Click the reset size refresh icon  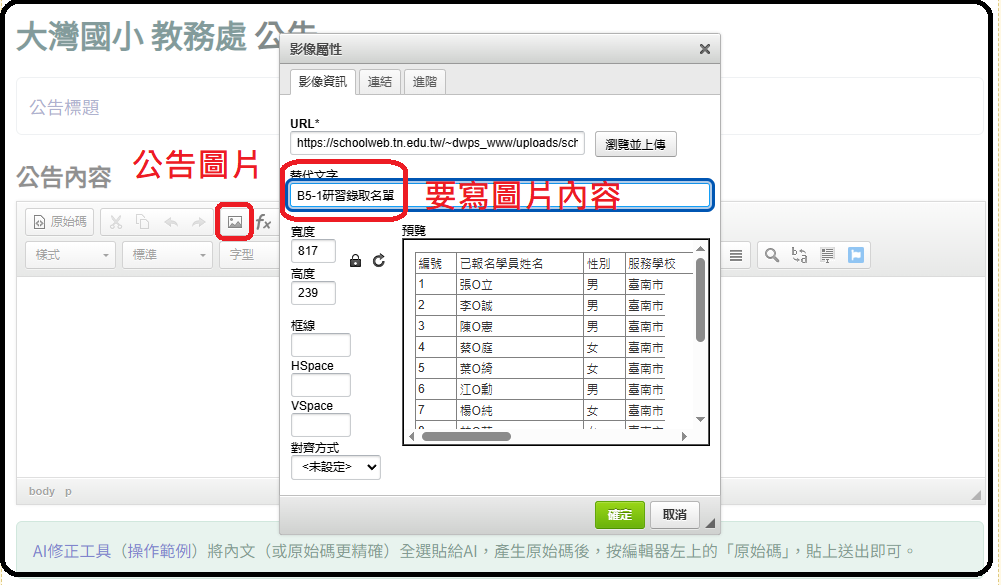click(379, 261)
